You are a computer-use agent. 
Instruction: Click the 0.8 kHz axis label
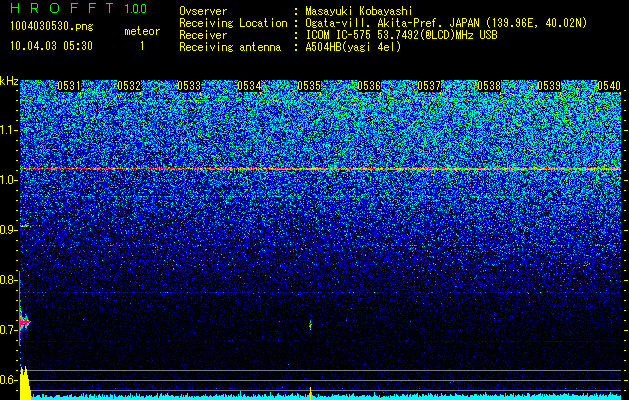coord(7,280)
